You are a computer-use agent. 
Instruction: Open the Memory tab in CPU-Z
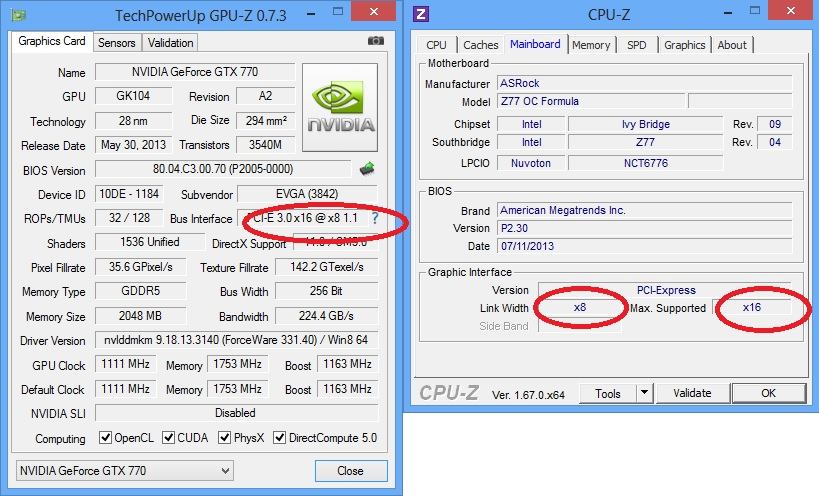click(591, 45)
